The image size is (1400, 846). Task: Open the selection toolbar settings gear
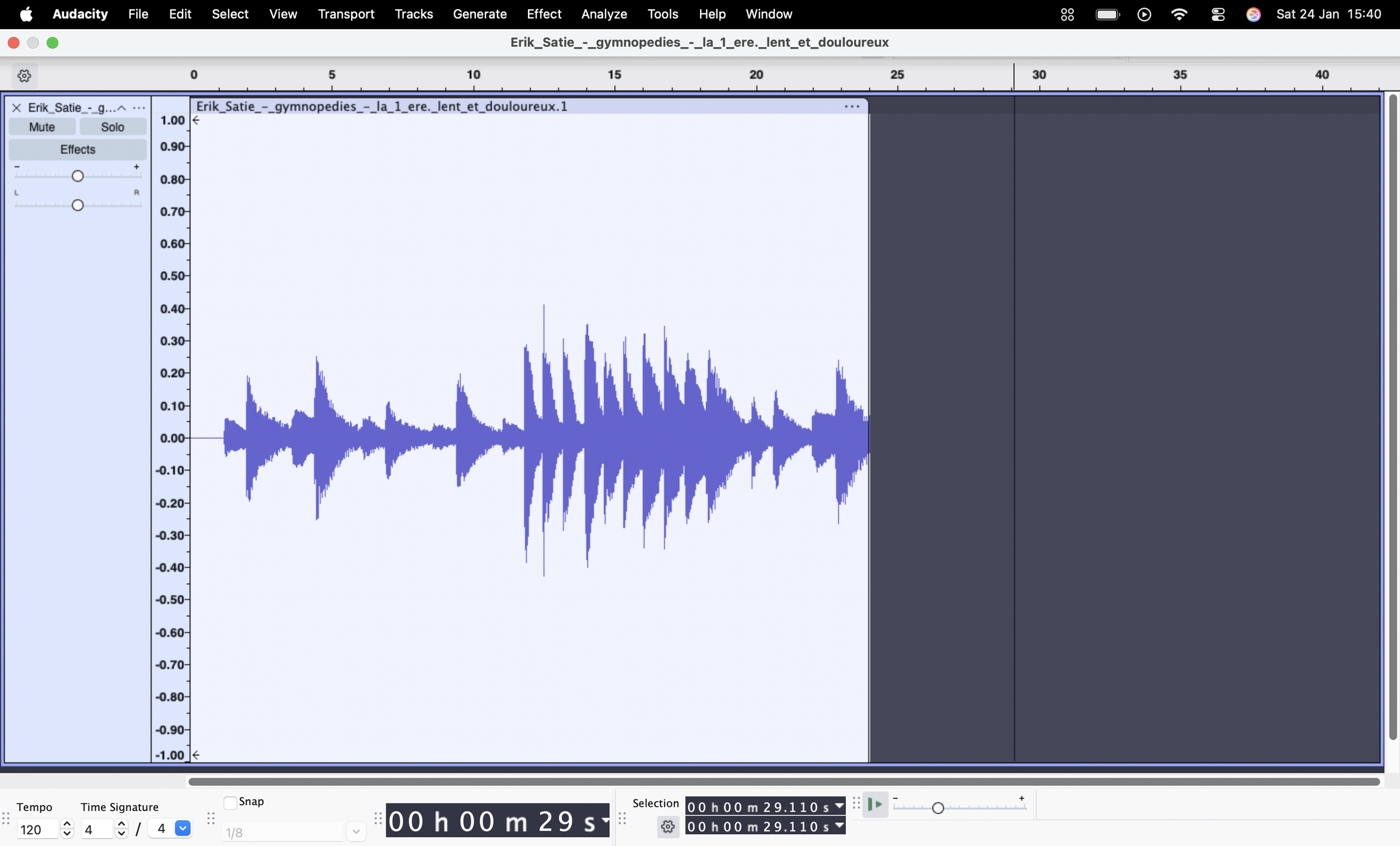coord(667,827)
